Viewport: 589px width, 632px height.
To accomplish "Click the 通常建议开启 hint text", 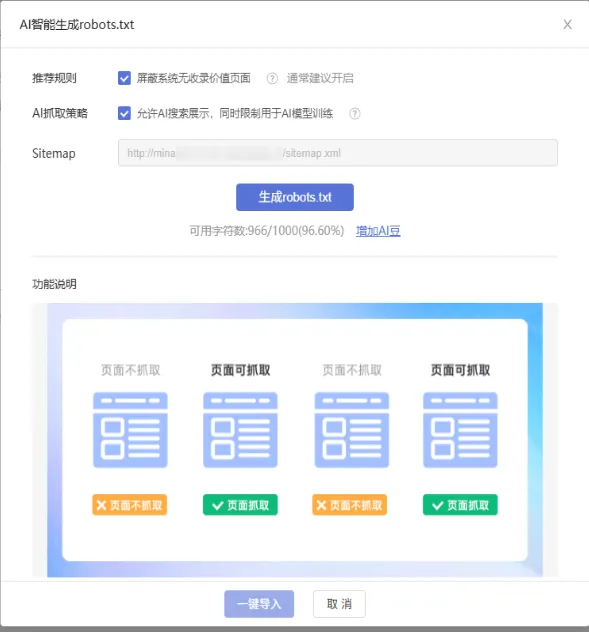I will pos(320,78).
